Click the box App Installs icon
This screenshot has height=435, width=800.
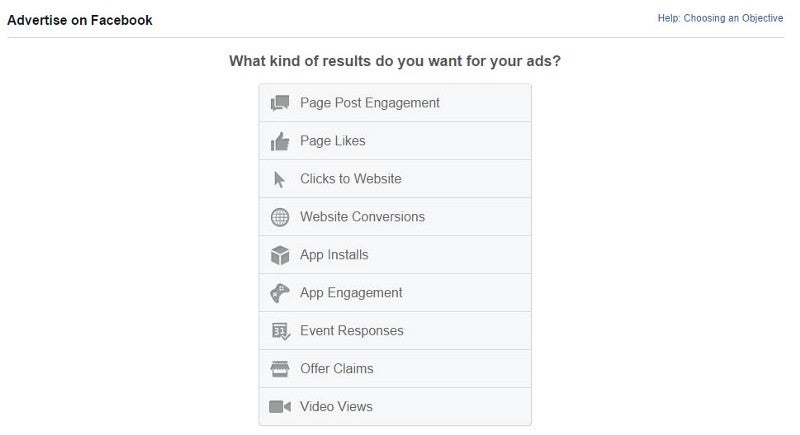coord(280,256)
